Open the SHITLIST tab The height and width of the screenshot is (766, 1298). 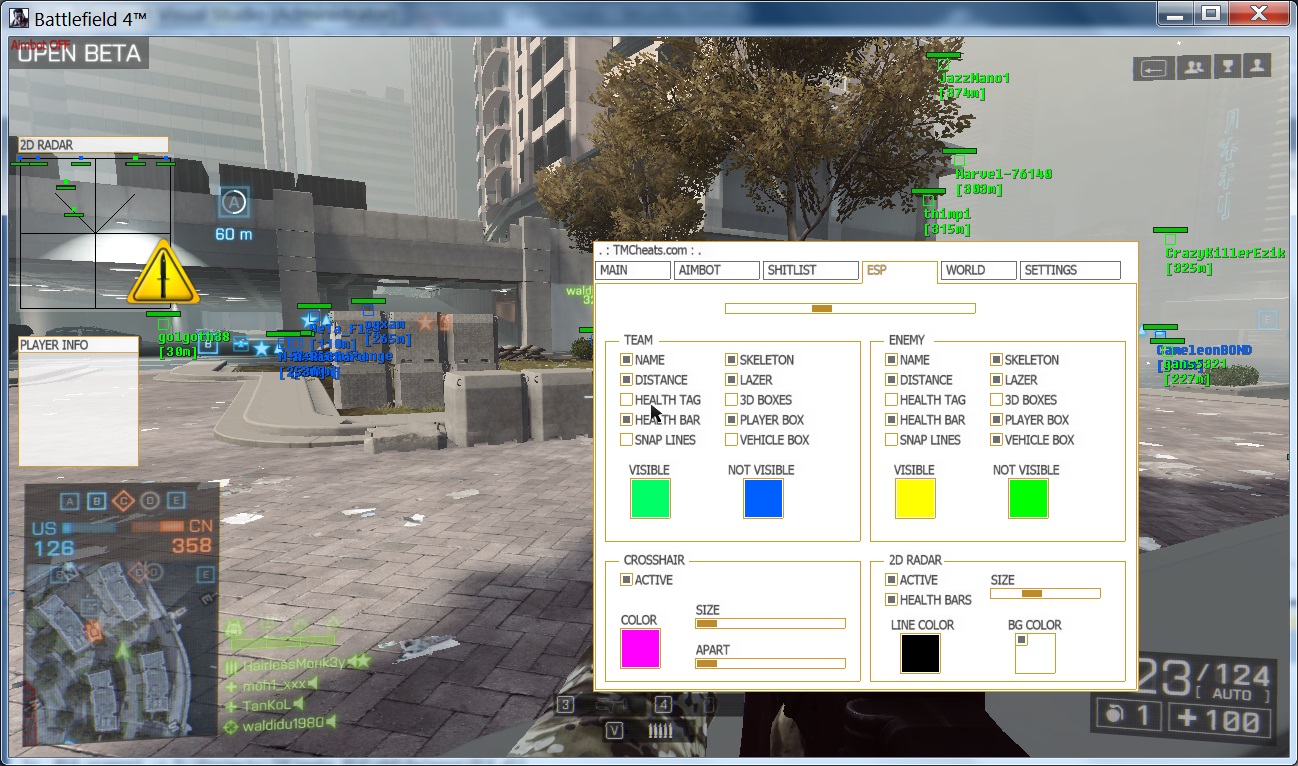point(811,270)
